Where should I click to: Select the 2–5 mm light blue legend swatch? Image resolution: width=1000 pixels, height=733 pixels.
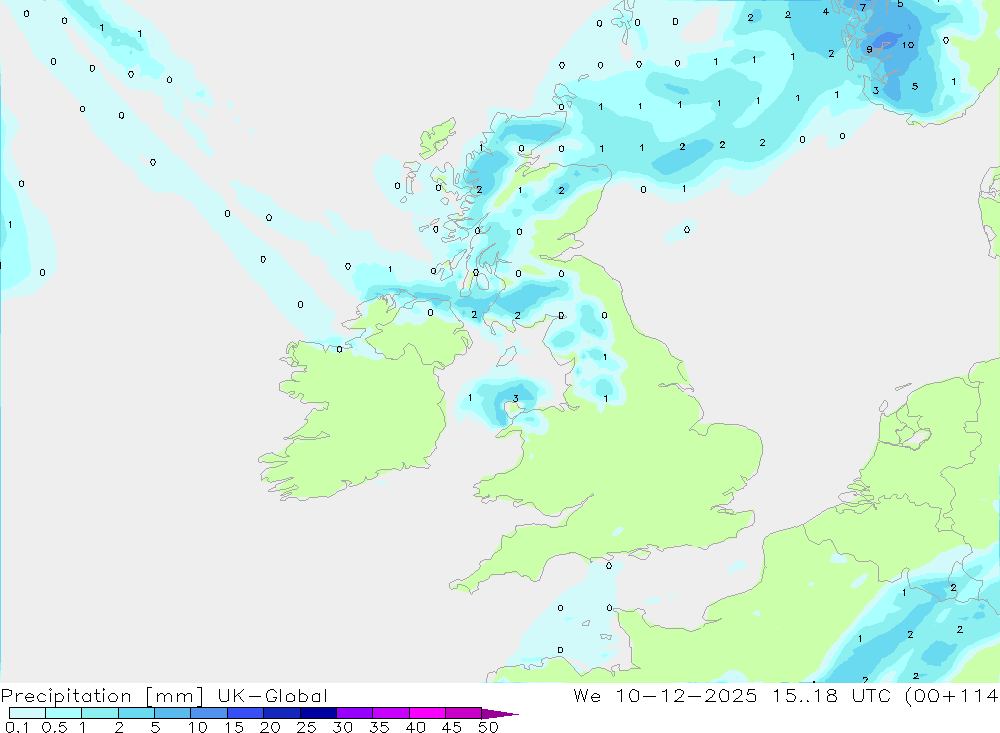(x=136, y=713)
